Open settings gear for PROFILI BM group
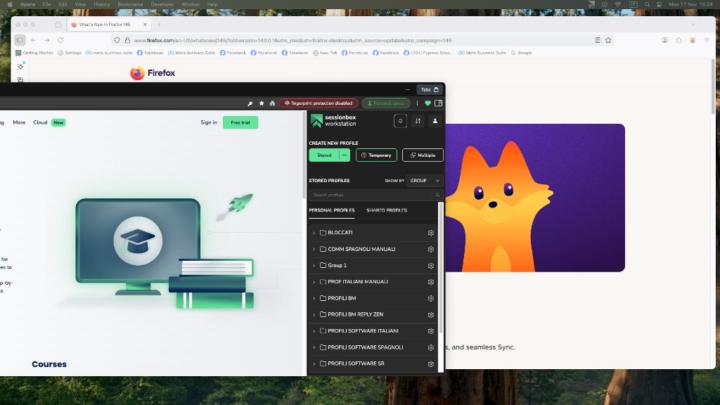The image size is (720, 405). 430,298
